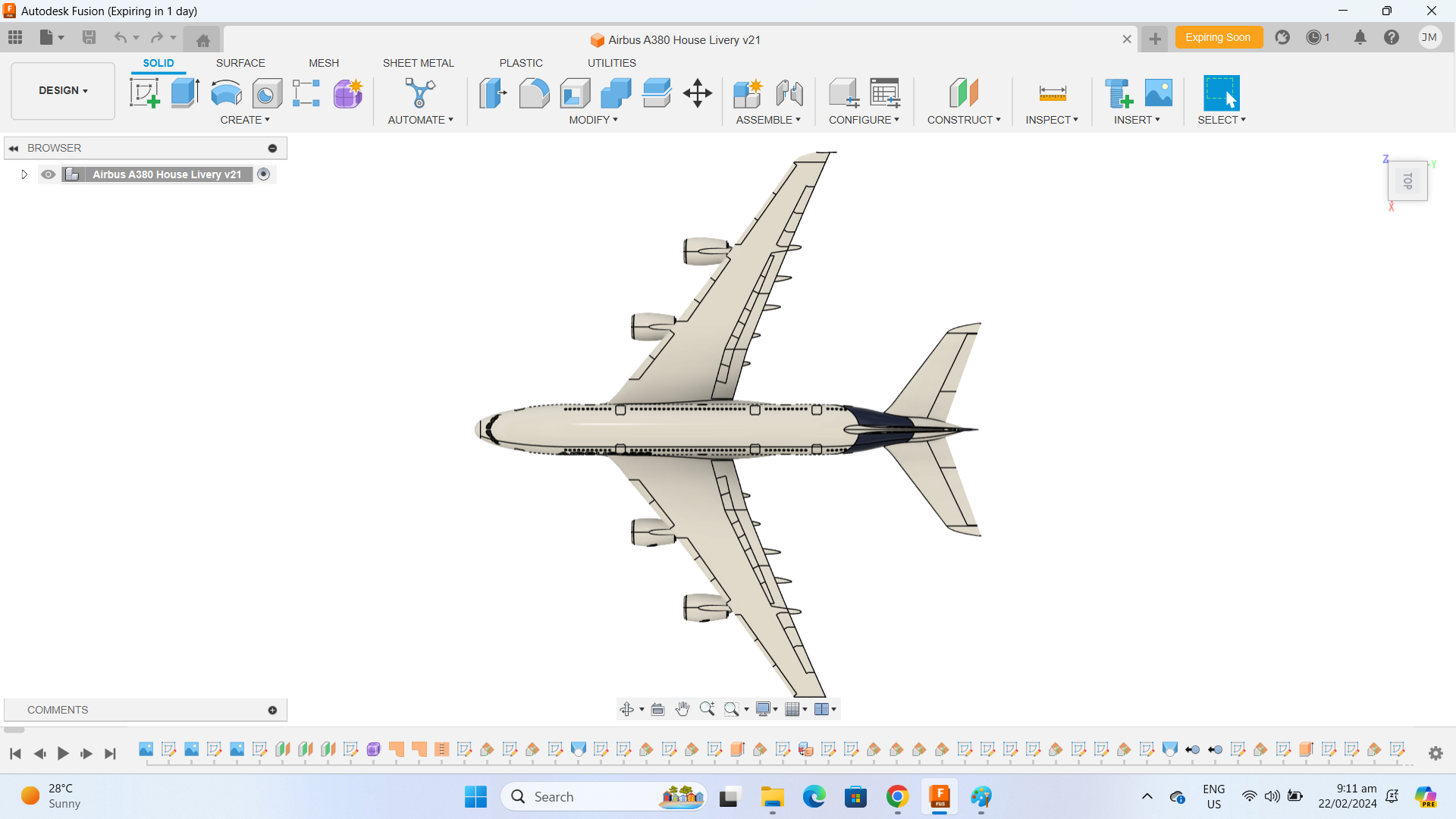The height and width of the screenshot is (819, 1456).
Task: Select the Press Pull tool
Action: click(x=493, y=93)
